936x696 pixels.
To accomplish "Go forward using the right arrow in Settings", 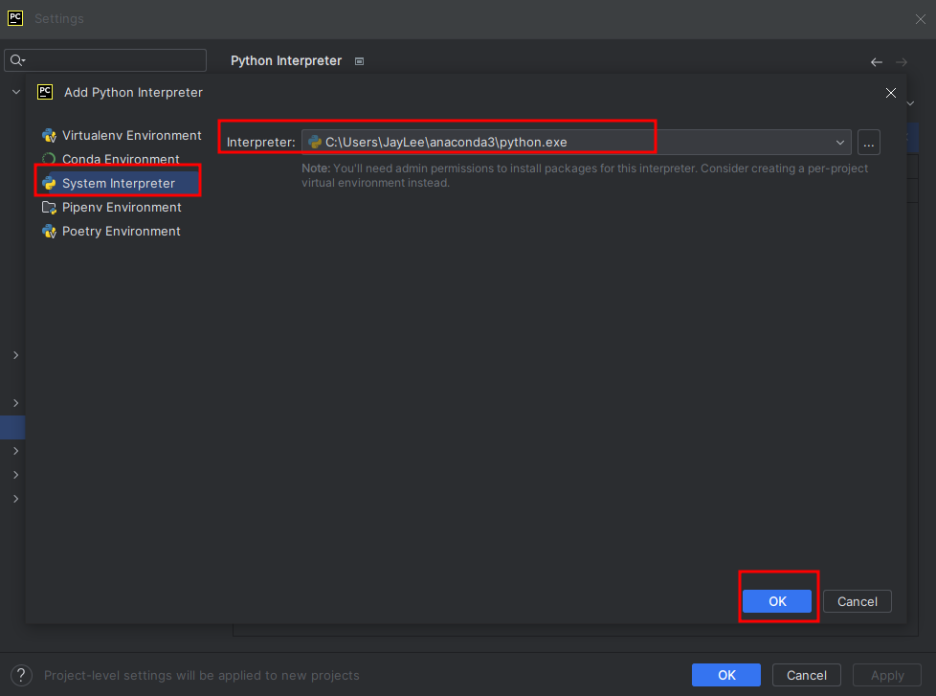I will point(901,62).
